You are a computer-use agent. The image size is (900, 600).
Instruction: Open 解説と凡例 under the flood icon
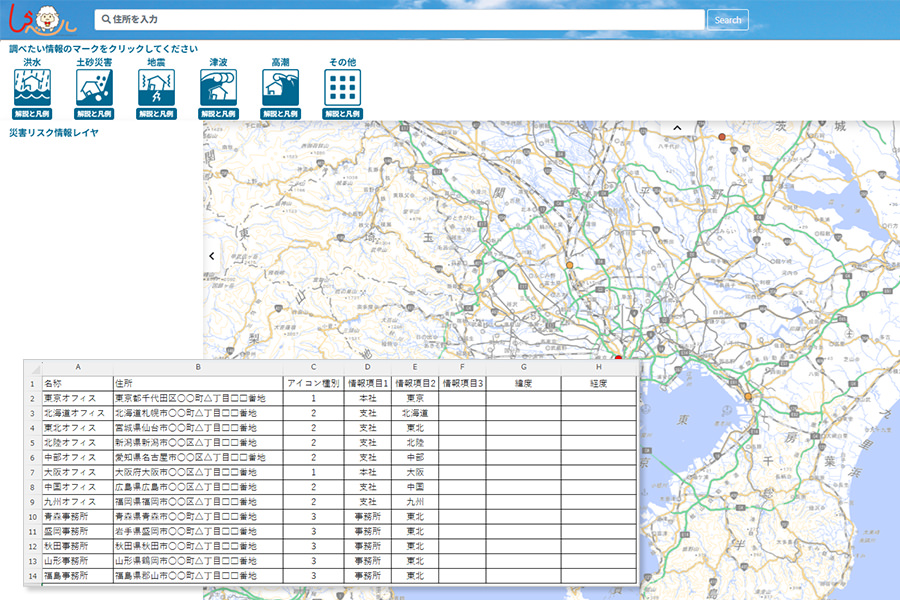click(32, 114)
